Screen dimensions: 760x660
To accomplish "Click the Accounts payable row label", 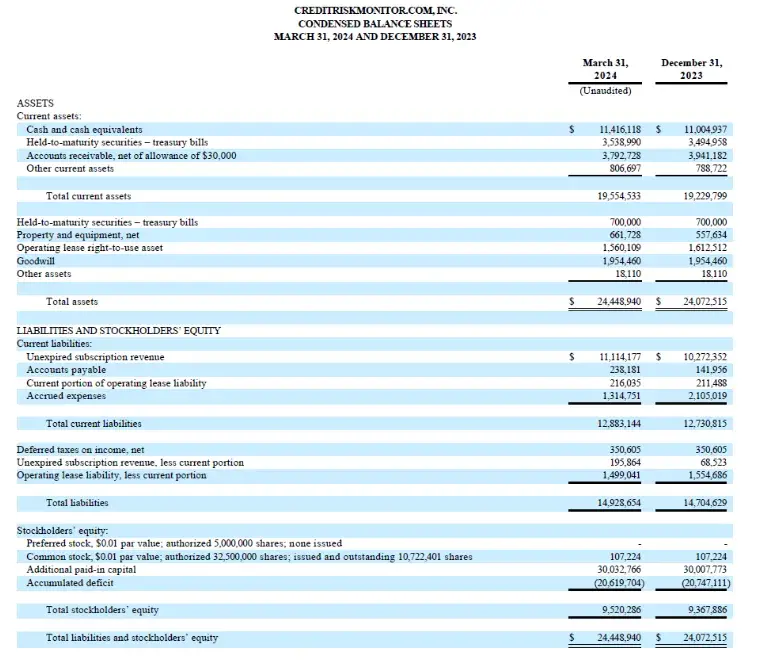I will pyautogui.click(x=66, y=370).
